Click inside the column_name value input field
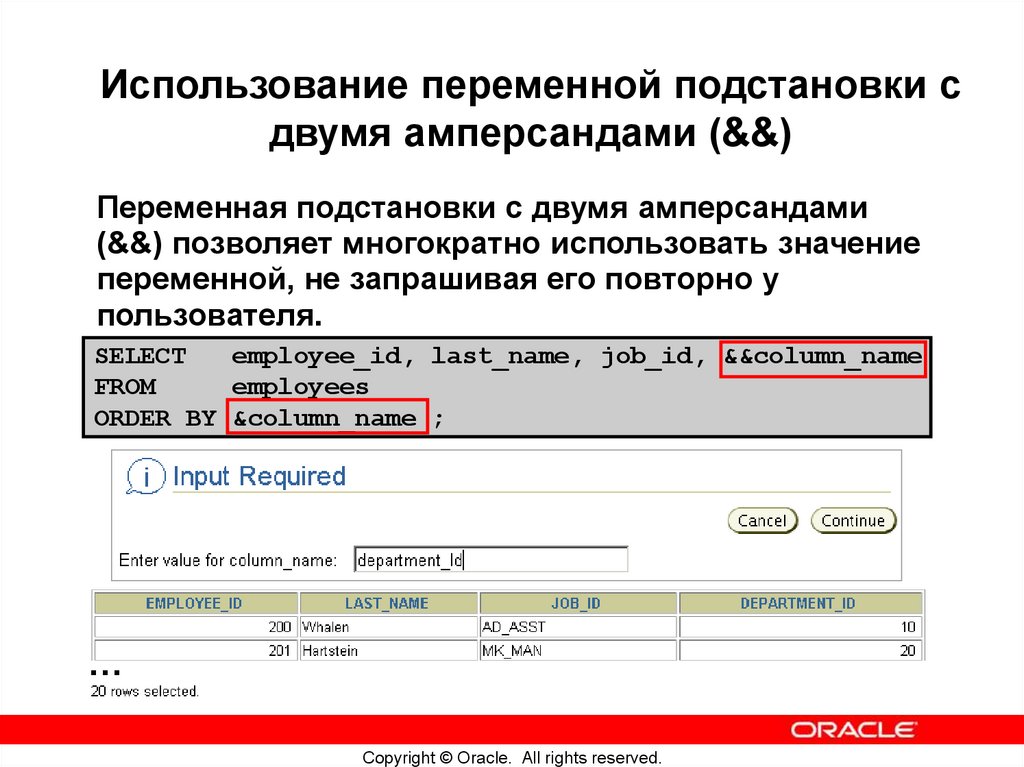This screenshot has width=1024, height=767. [490, 559]
